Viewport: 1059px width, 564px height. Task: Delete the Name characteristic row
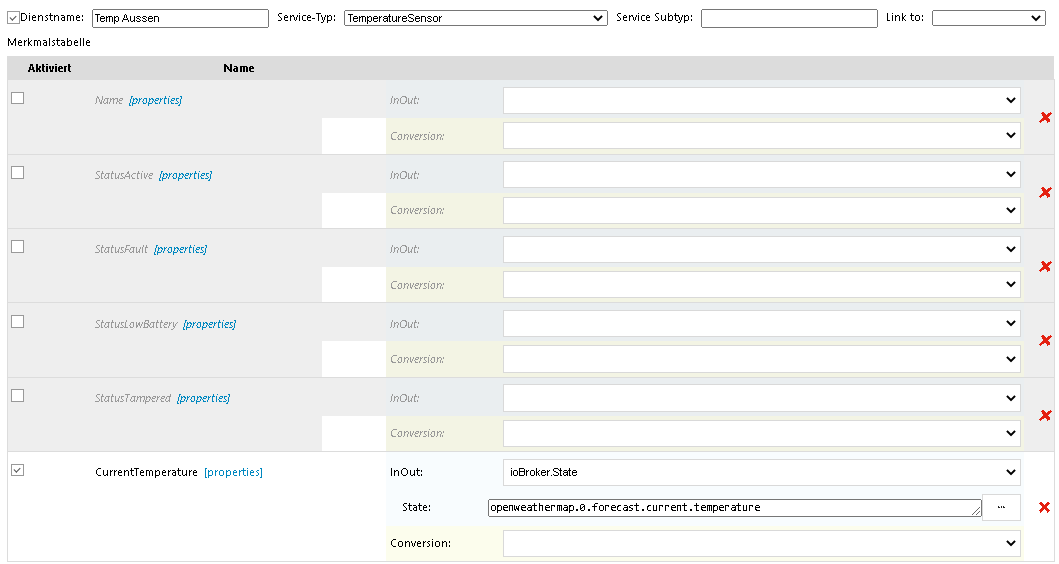[x=1045, y=117]
